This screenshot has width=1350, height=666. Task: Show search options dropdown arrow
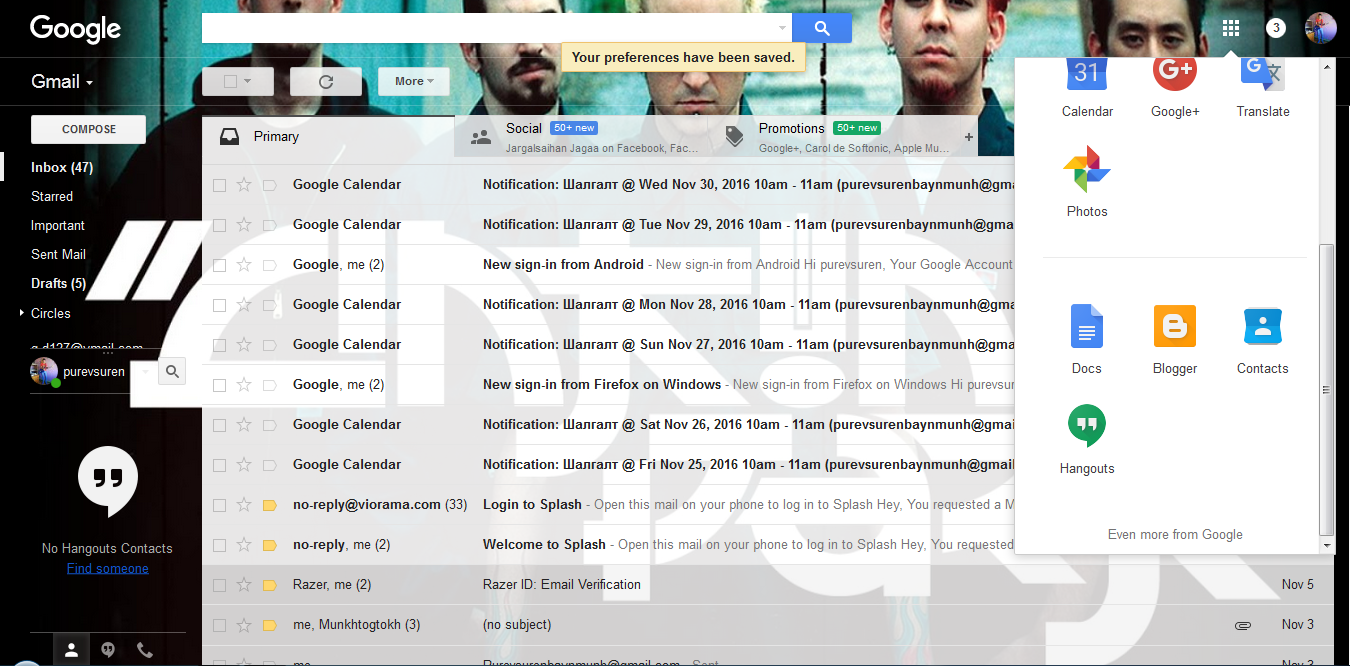[x=782, y=28]
